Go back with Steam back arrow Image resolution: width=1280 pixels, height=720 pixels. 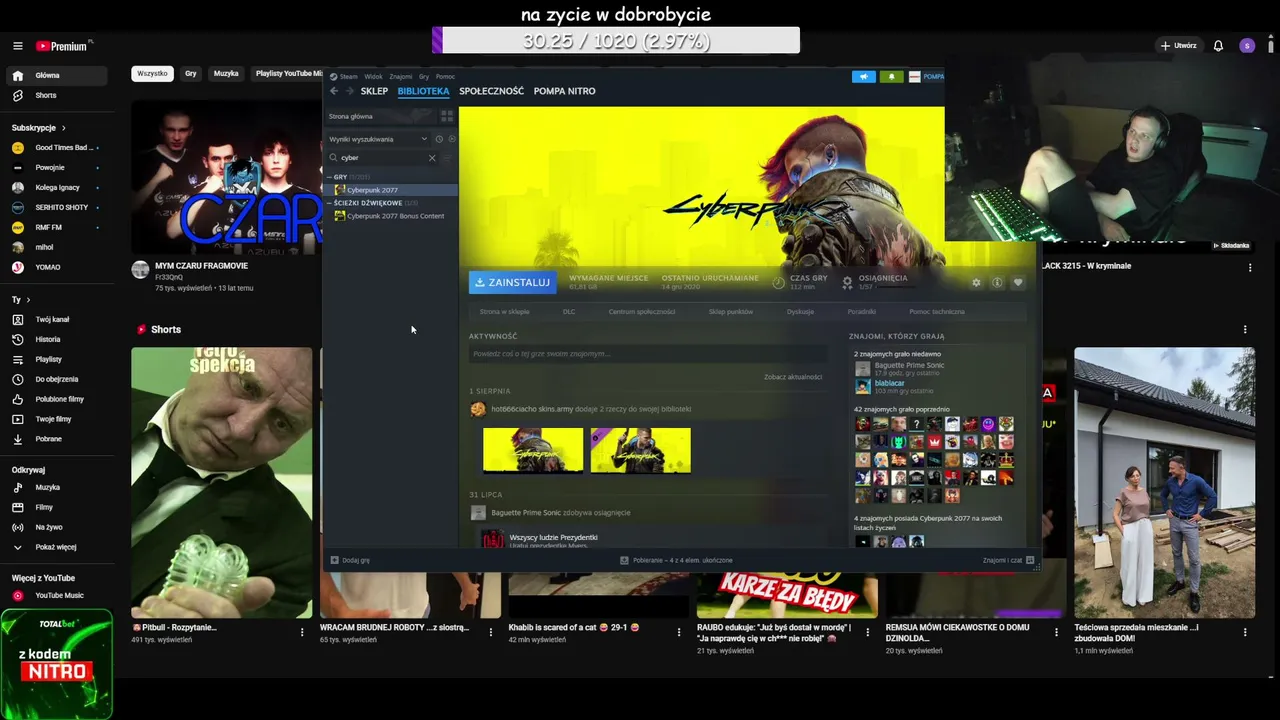tap(335, 91)
